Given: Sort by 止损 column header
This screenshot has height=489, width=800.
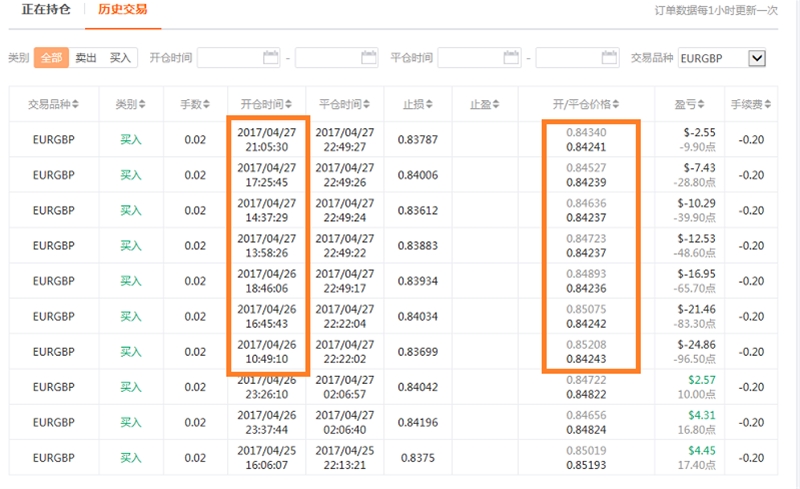Looking at the screenshot, I should click(x=417, y=104).
